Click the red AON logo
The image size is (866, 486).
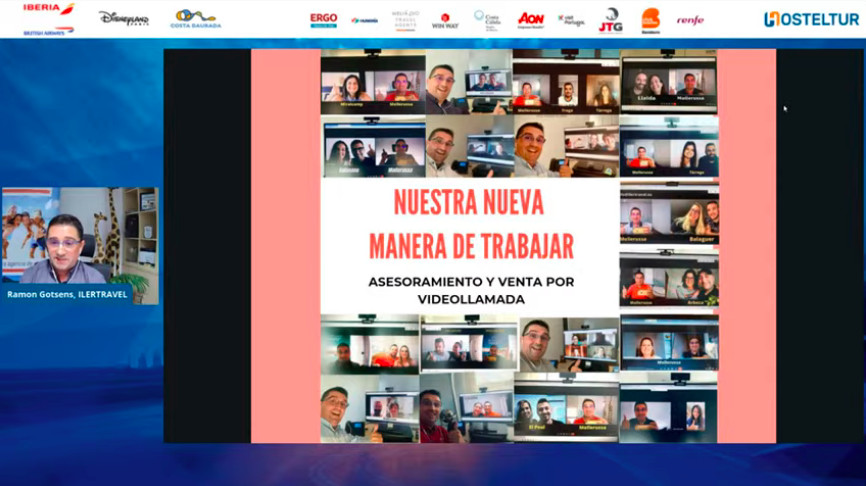[x=531, y=19]
